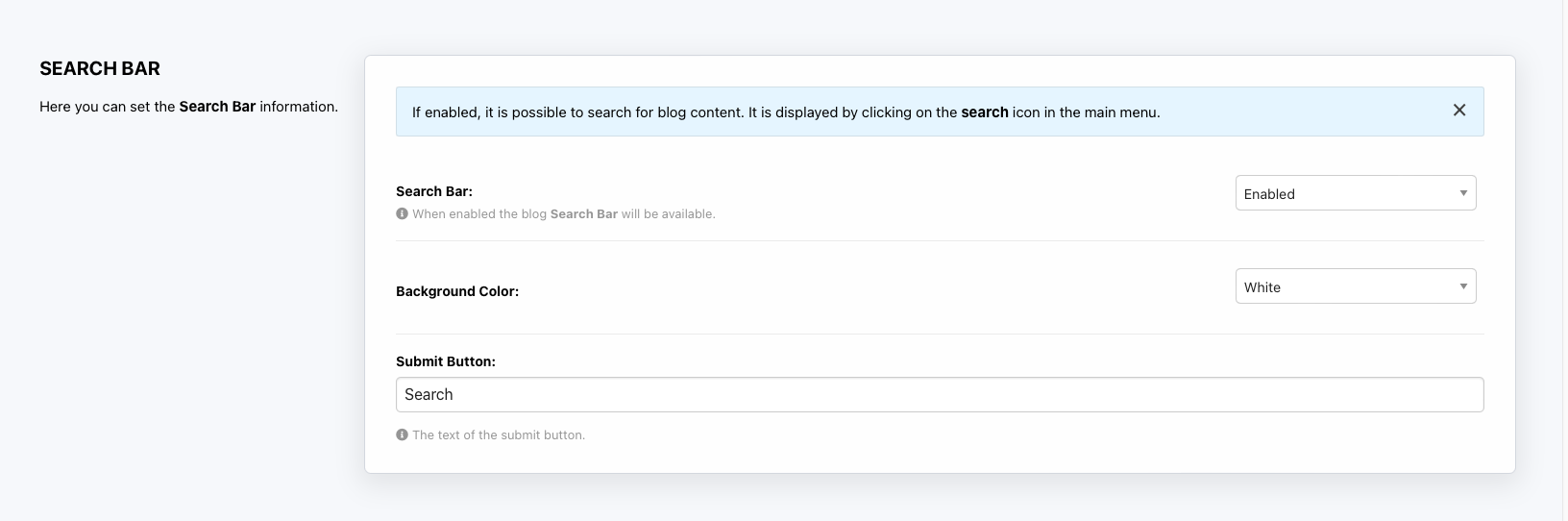Screen dimensions: 1568x521
Task: Click hint 'When enabled the blog' text
Action: coord(479,214)
